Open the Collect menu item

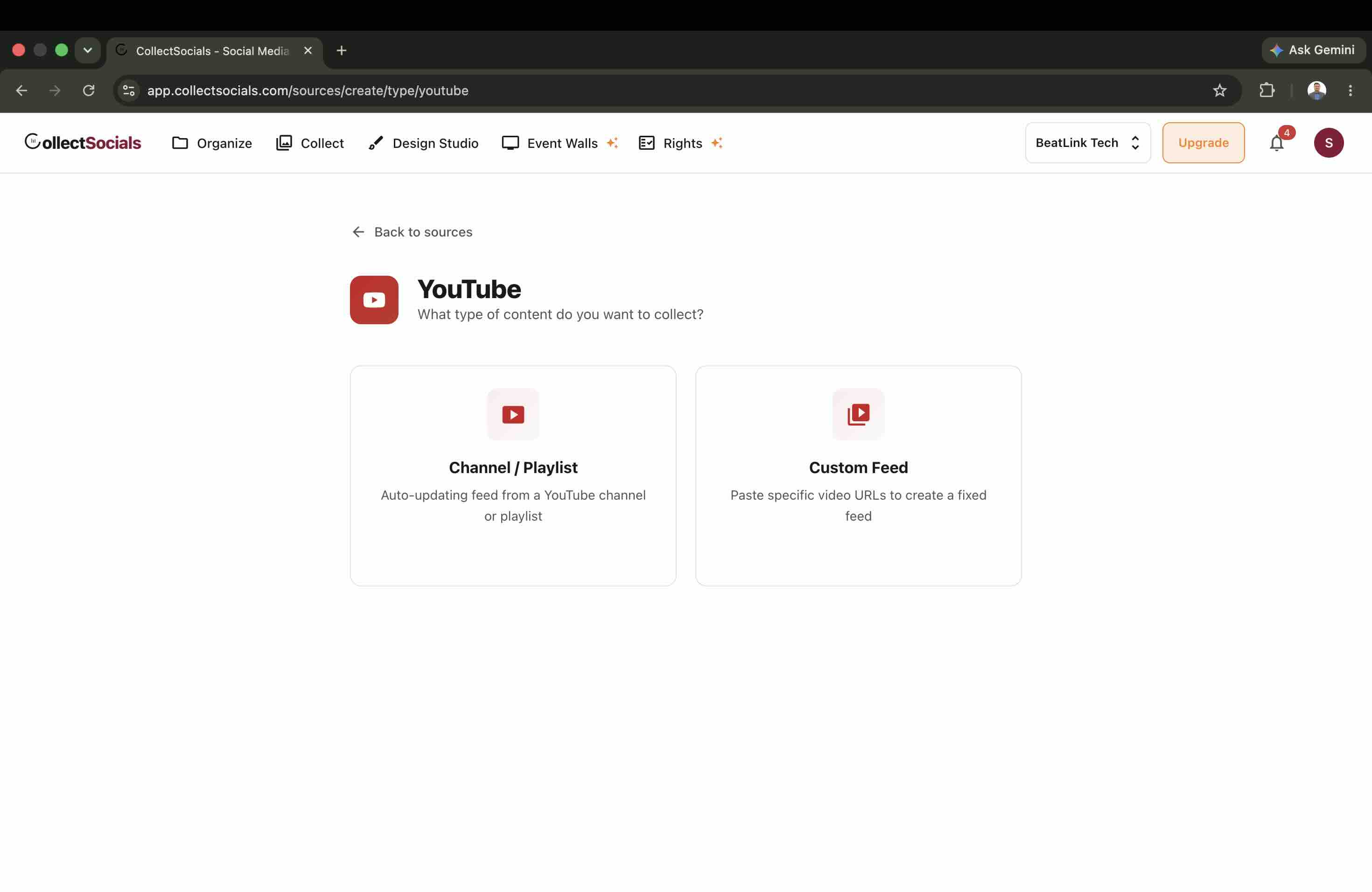[309, 143]
